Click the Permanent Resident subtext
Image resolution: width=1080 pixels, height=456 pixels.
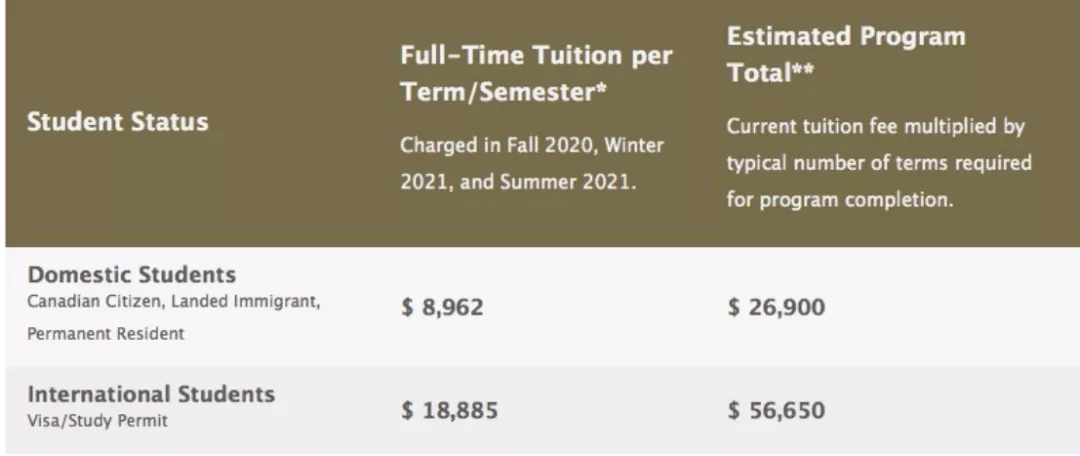pos(106,334)
